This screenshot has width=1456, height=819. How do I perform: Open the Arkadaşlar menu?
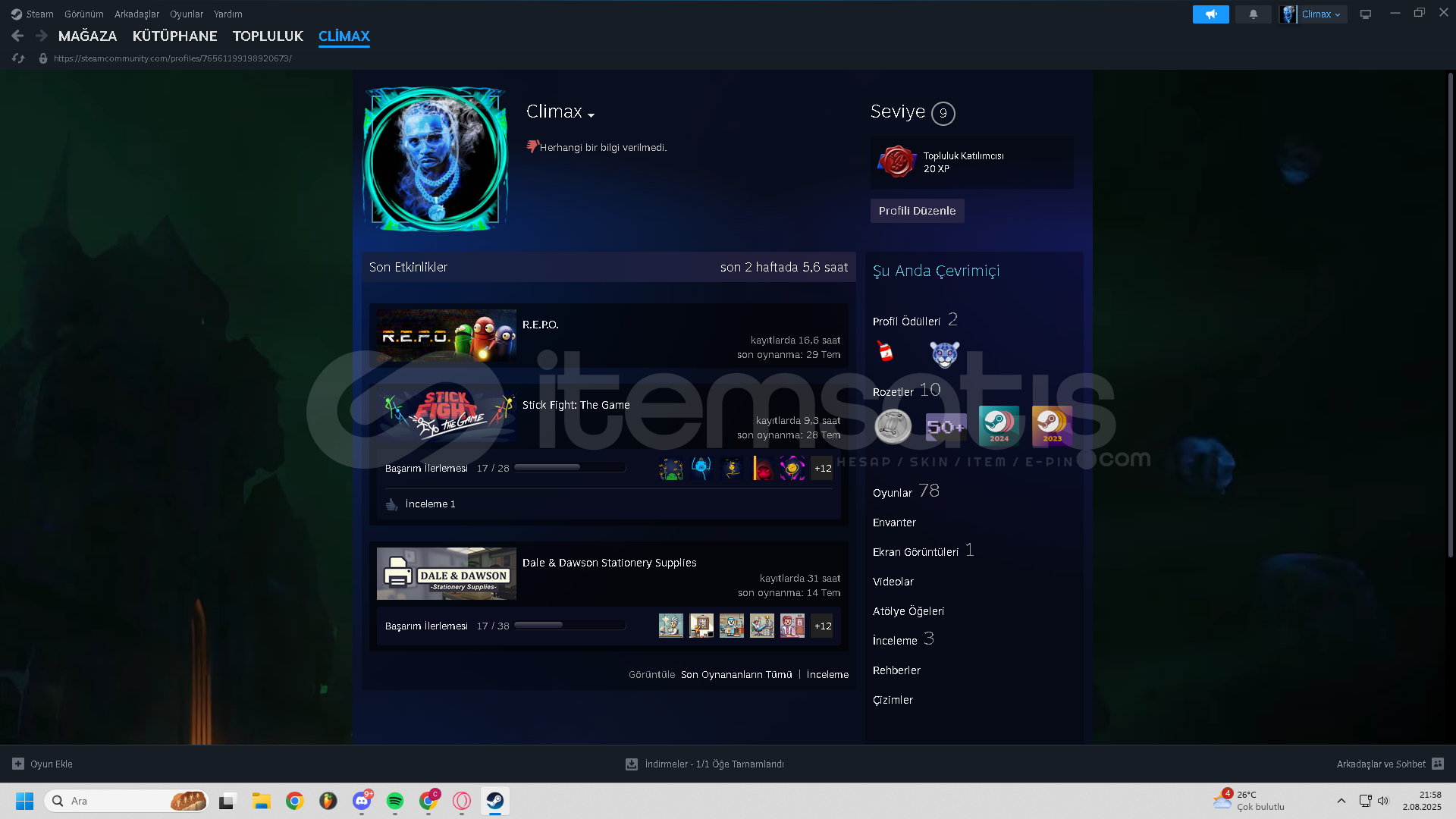[136, 14]
